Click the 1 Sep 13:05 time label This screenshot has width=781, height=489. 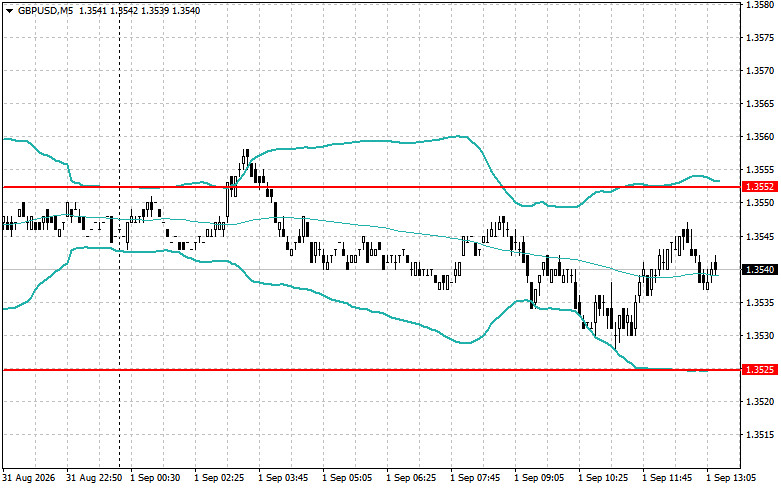(x=731, y=478)
